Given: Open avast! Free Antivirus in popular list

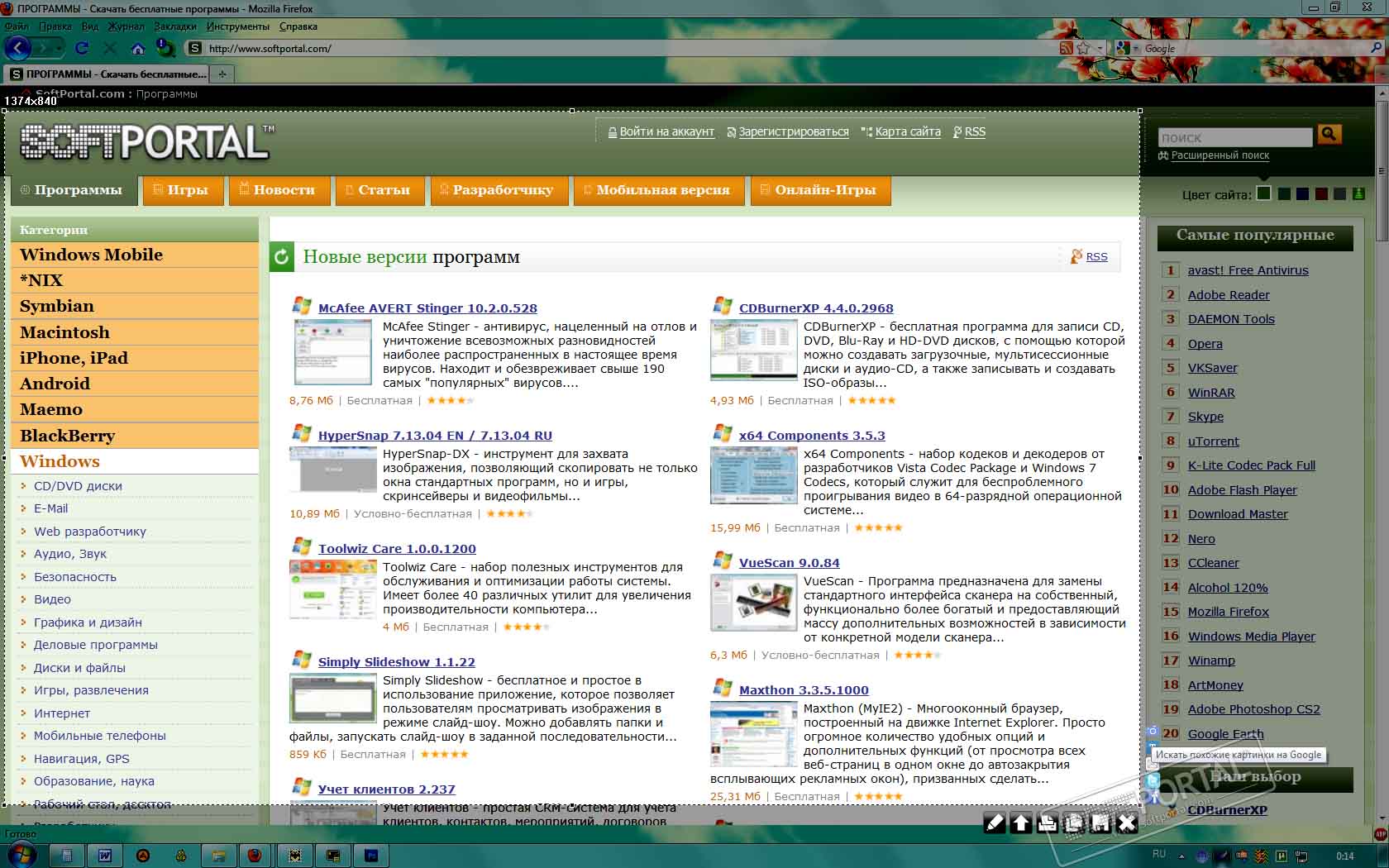Looking at the screenshot, I should [1248, 270].
